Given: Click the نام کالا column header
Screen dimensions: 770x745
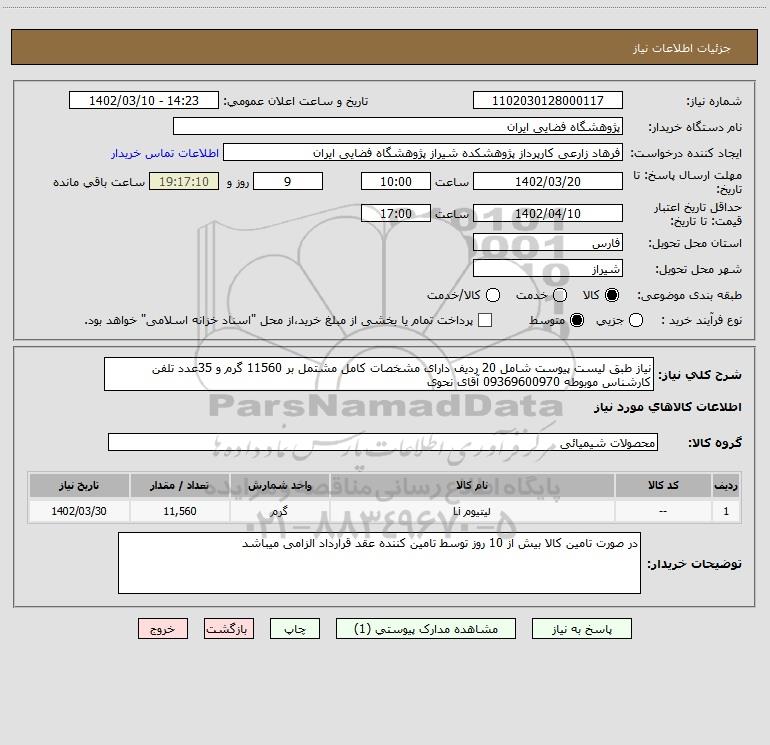Looking at the screenshot, I should [472, 485].
